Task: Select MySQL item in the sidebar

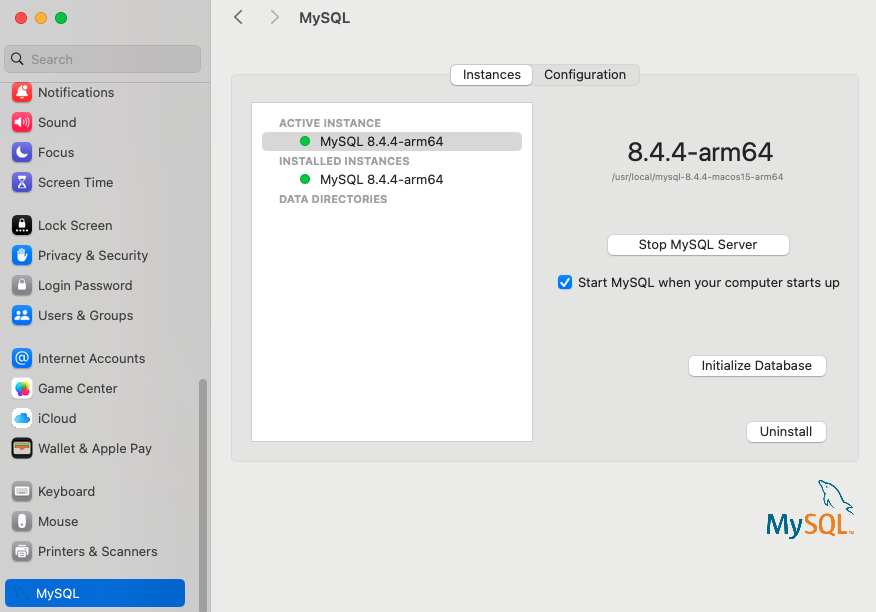Action: tap(95, 593)
